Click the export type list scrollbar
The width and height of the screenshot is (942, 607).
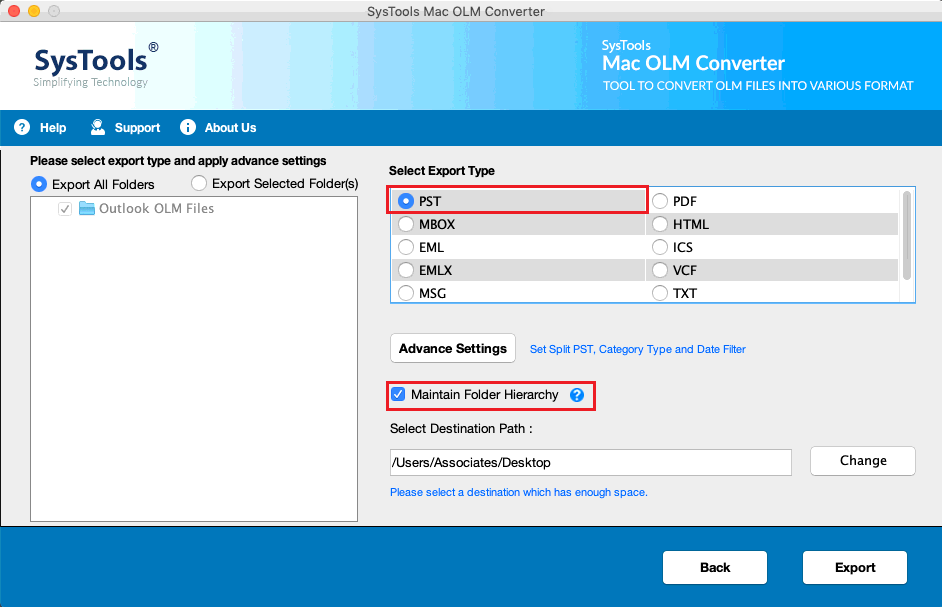[907, 236]
